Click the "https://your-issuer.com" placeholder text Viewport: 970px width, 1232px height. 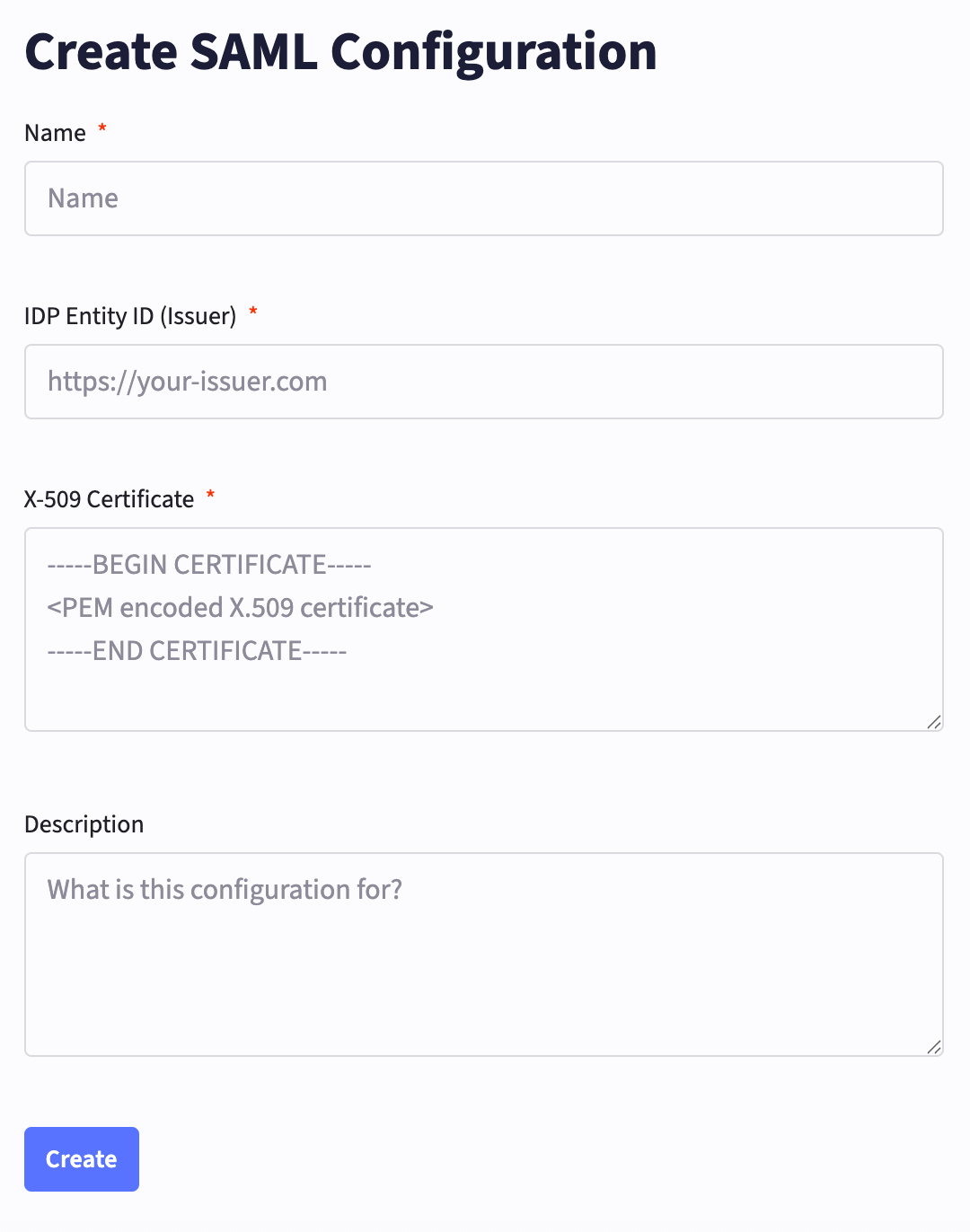(187, 382)
